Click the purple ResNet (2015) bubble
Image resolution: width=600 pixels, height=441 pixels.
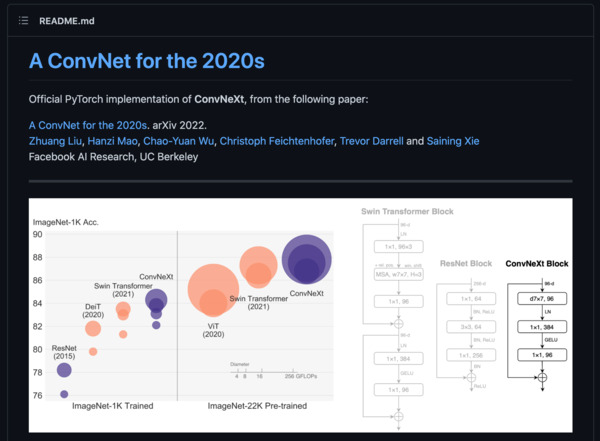click(64, 370)
